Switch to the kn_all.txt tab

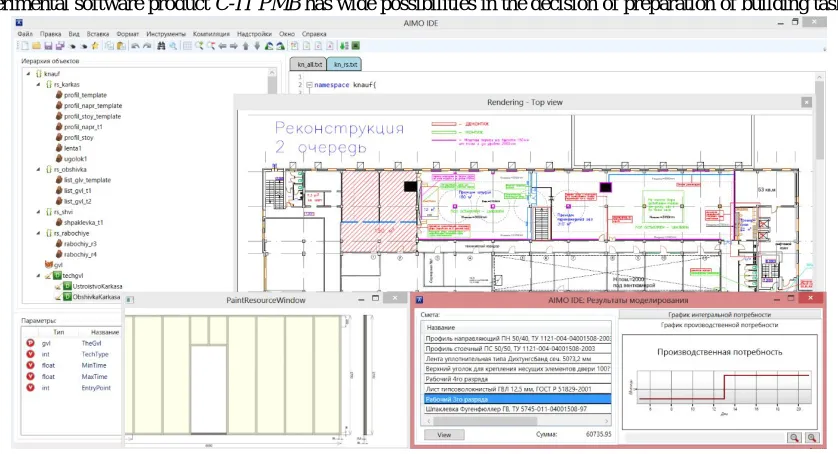click(309, 64)
